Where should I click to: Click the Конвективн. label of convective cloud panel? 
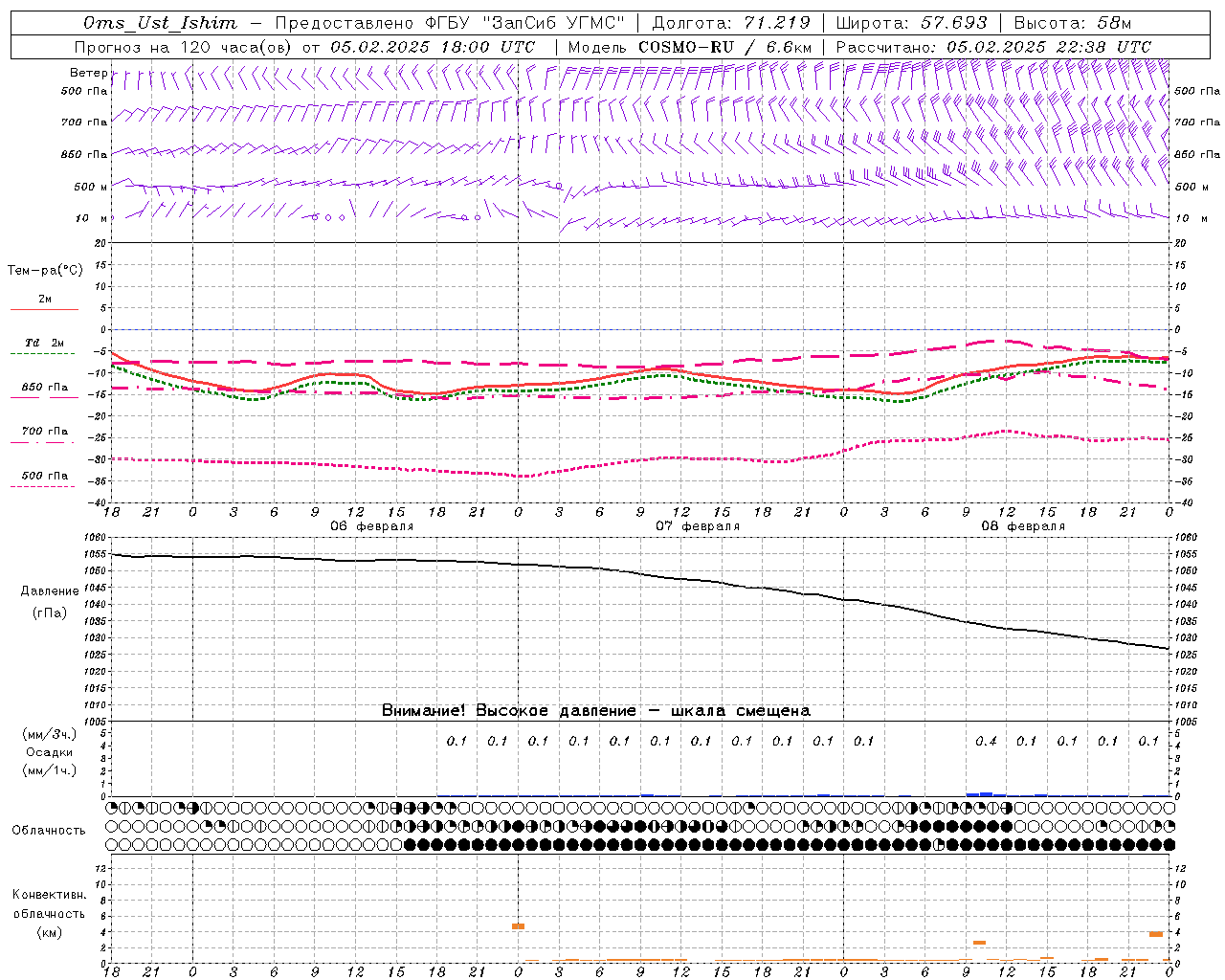pyautogui.click(x=50, y=895)
